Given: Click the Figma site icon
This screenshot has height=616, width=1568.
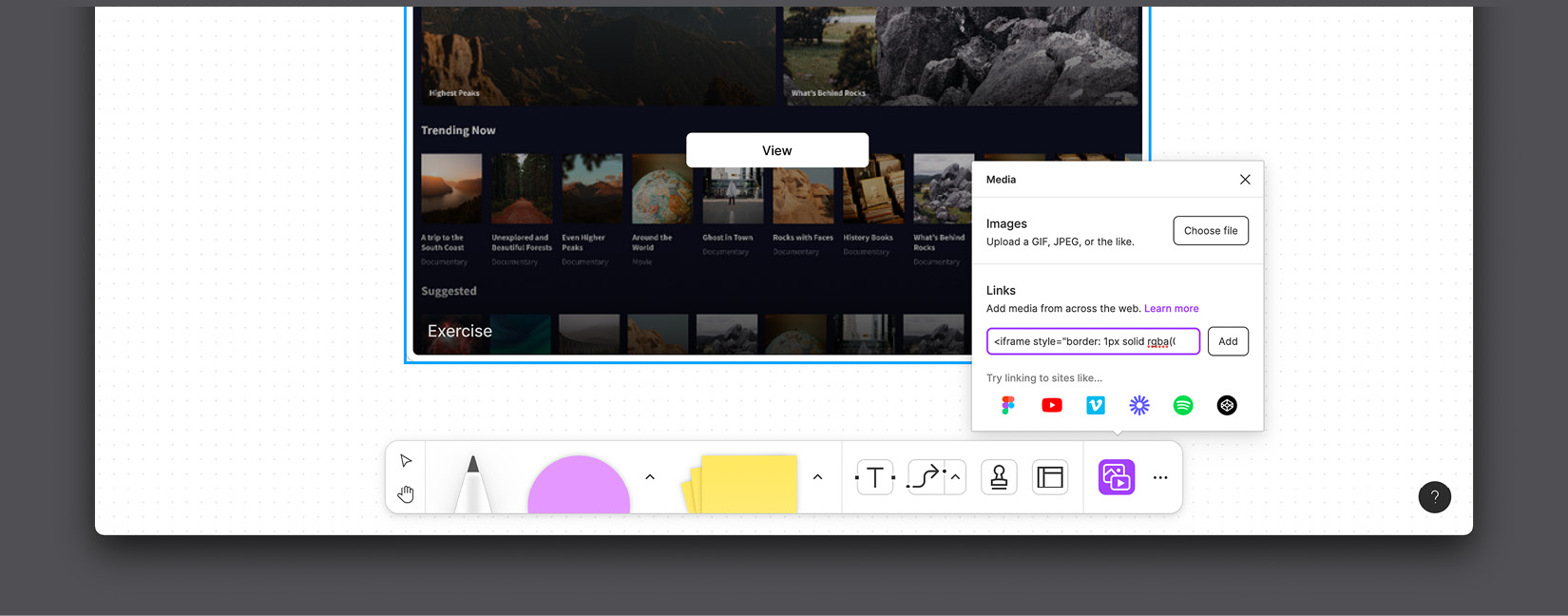Looking at the screenshot, I should click(1008, 406).
